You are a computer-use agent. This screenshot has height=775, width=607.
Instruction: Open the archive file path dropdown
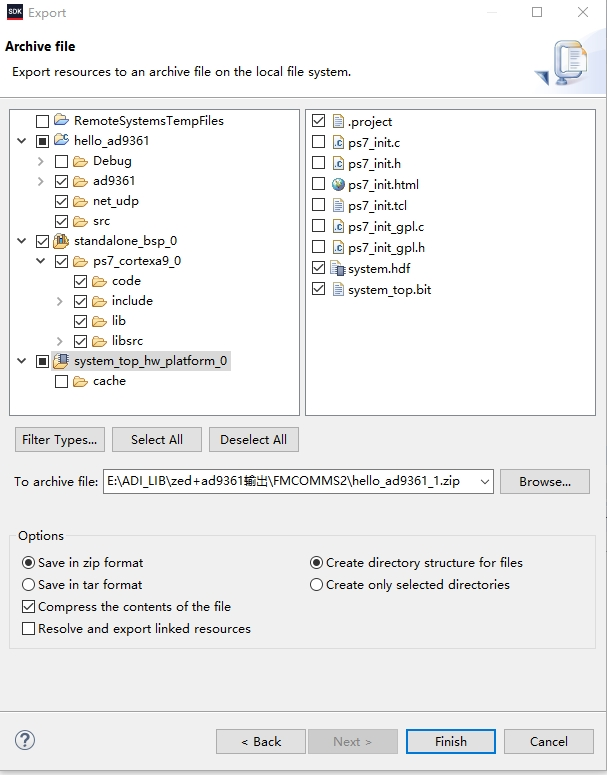(485, 481)
